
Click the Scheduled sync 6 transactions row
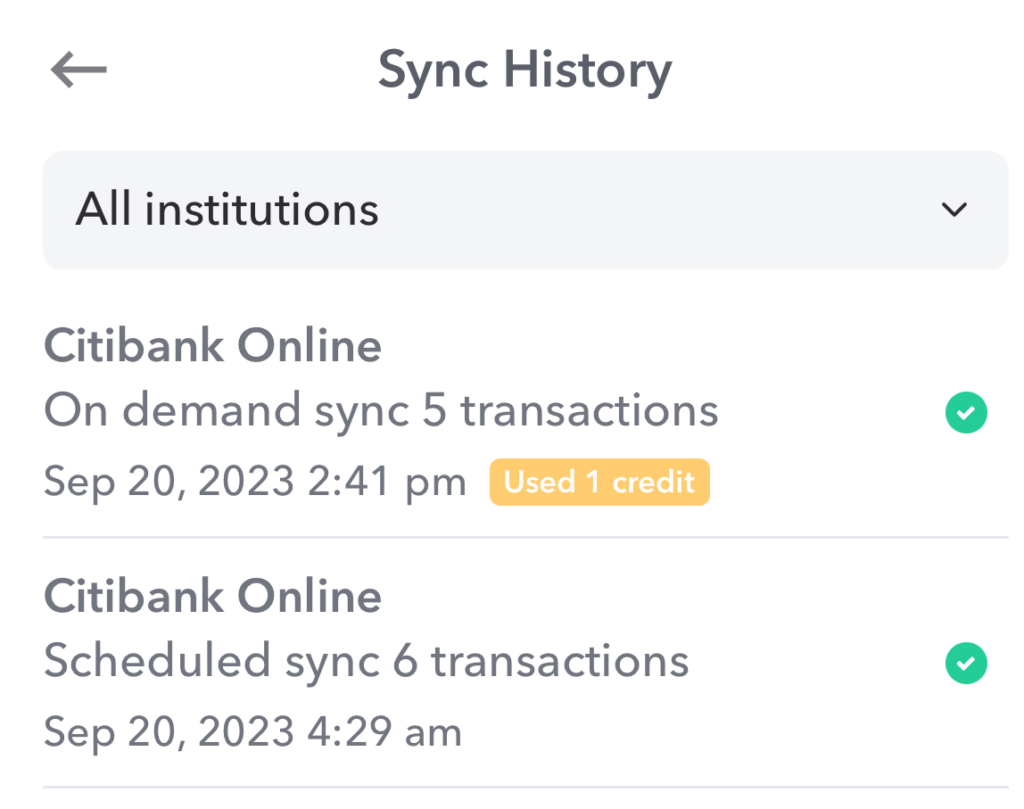[366, 661]
